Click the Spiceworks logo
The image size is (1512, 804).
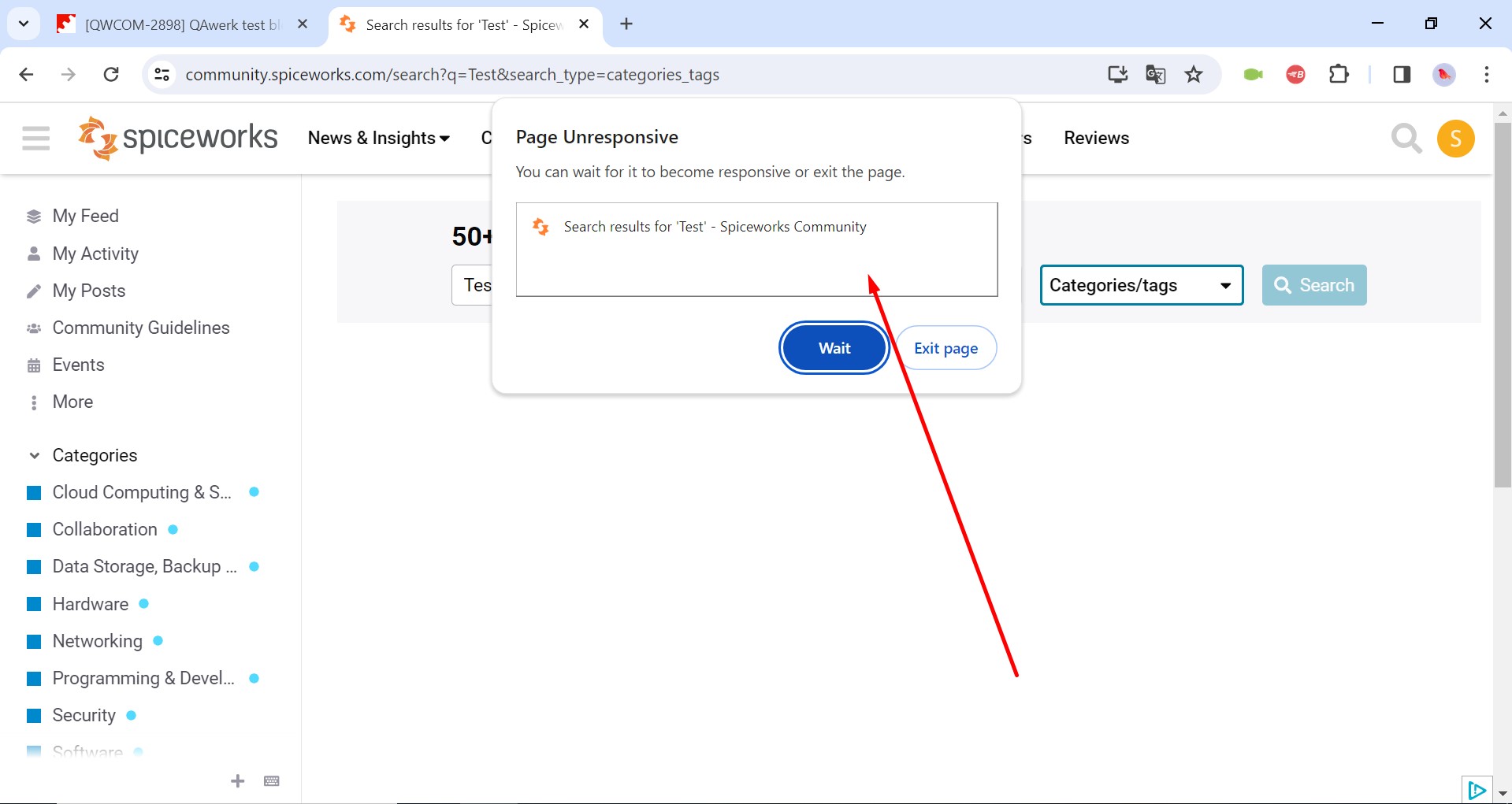[x=178, y=138]
